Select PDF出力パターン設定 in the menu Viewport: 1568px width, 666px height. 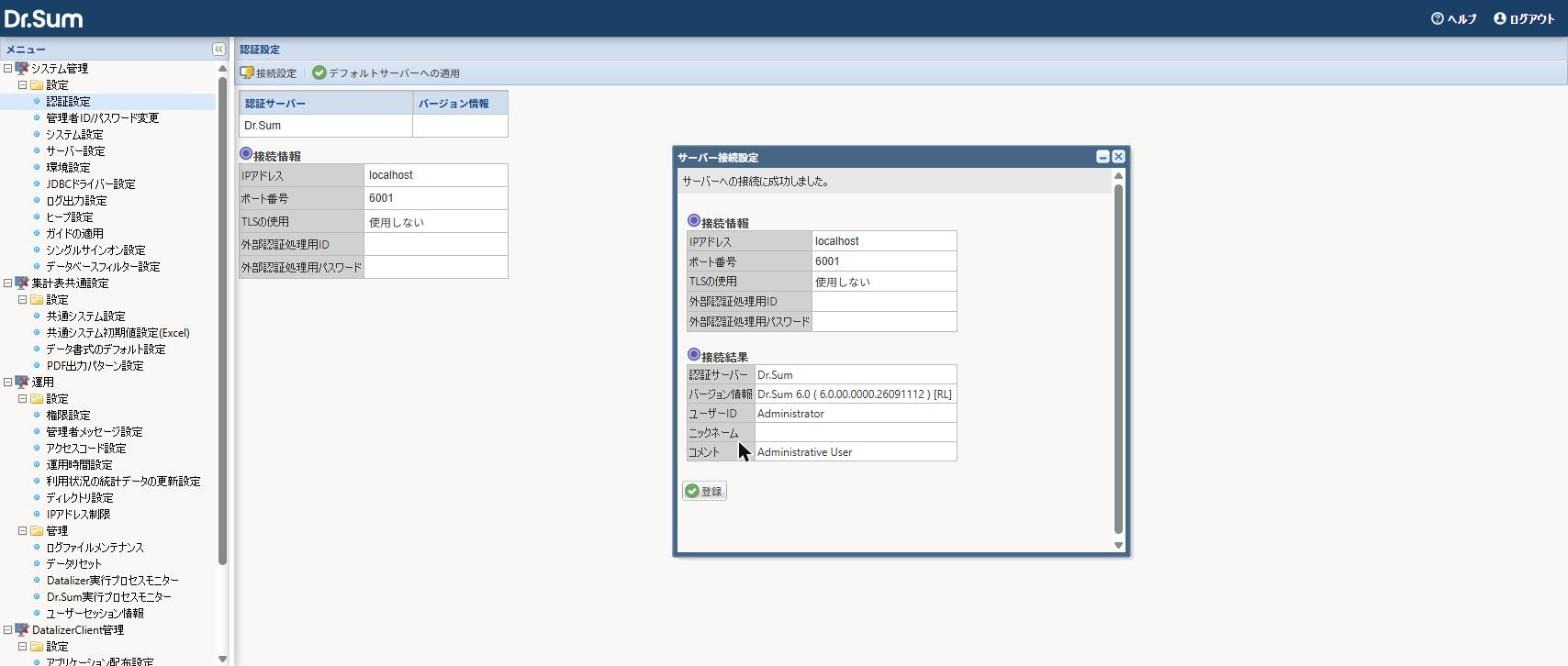95,366
